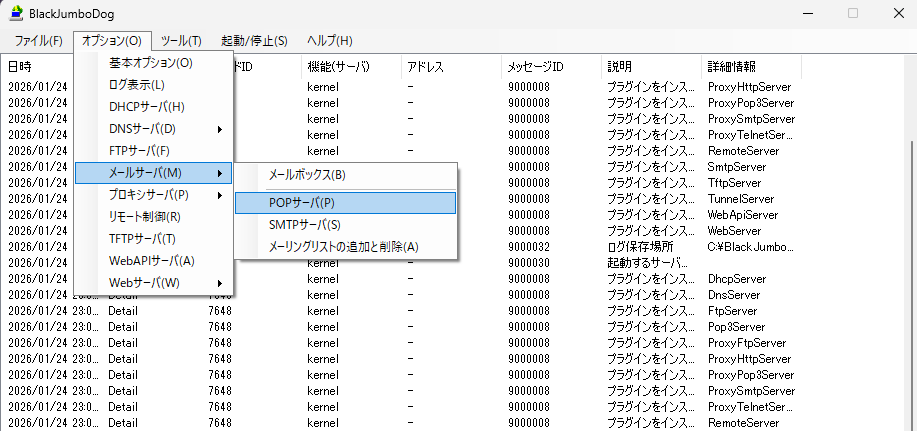This screenshot has width=917, height=431.
Task: Open the ファイル(F) menu
Action: point(39,41)
